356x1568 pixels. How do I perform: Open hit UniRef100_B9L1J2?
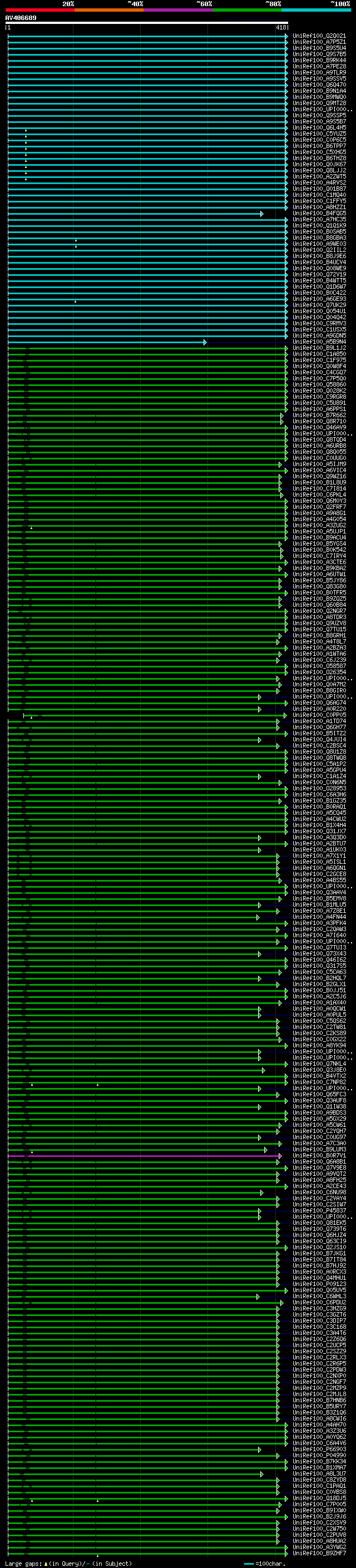click(x=319, y=348)
